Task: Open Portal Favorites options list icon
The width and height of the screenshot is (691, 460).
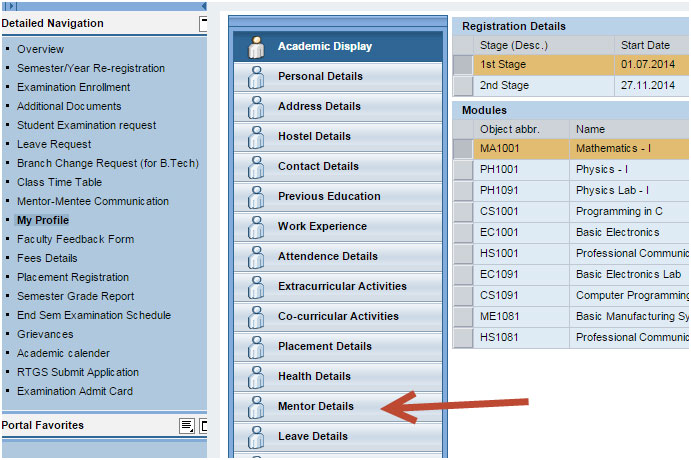Action: (186, 426)
